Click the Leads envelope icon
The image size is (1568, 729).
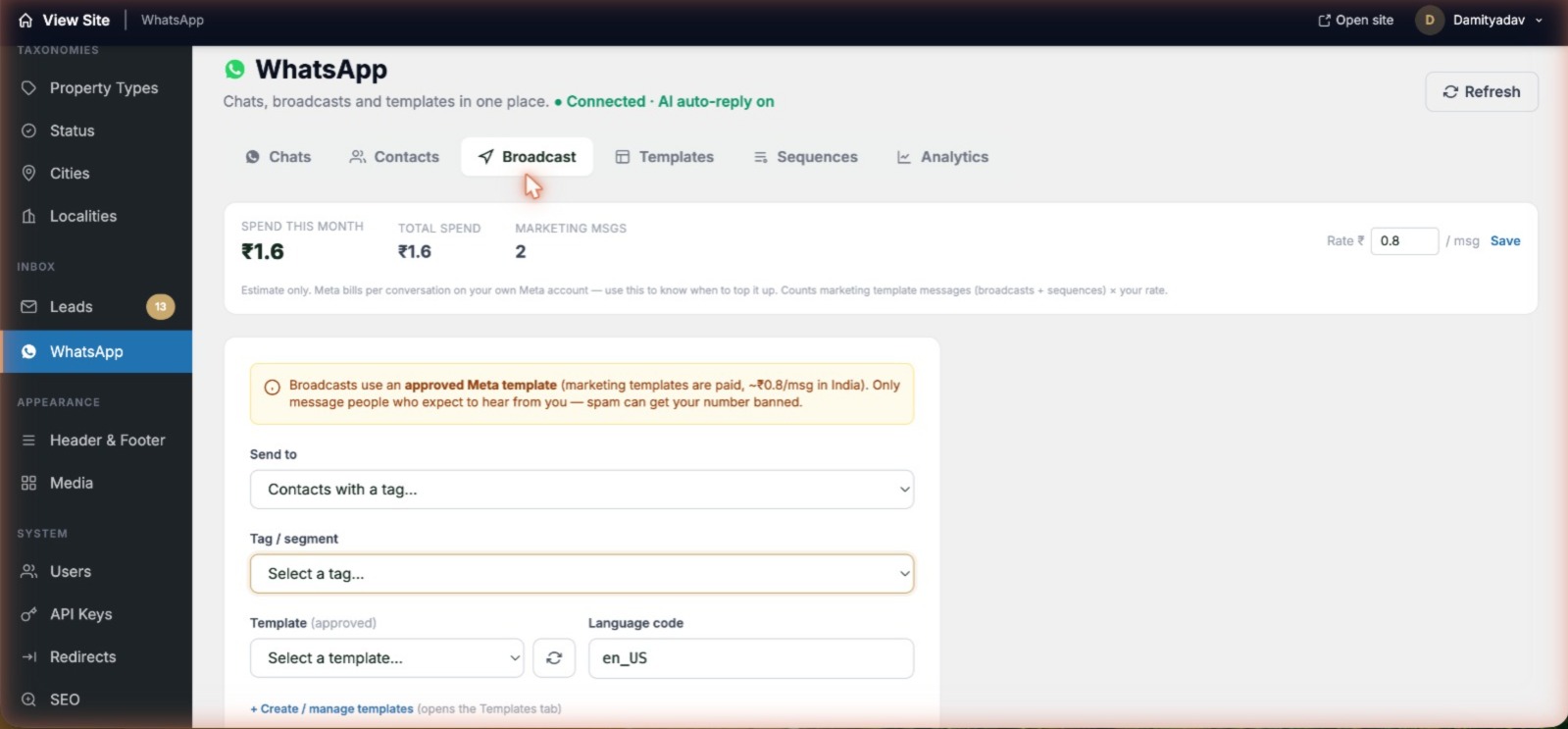point(29,306)
